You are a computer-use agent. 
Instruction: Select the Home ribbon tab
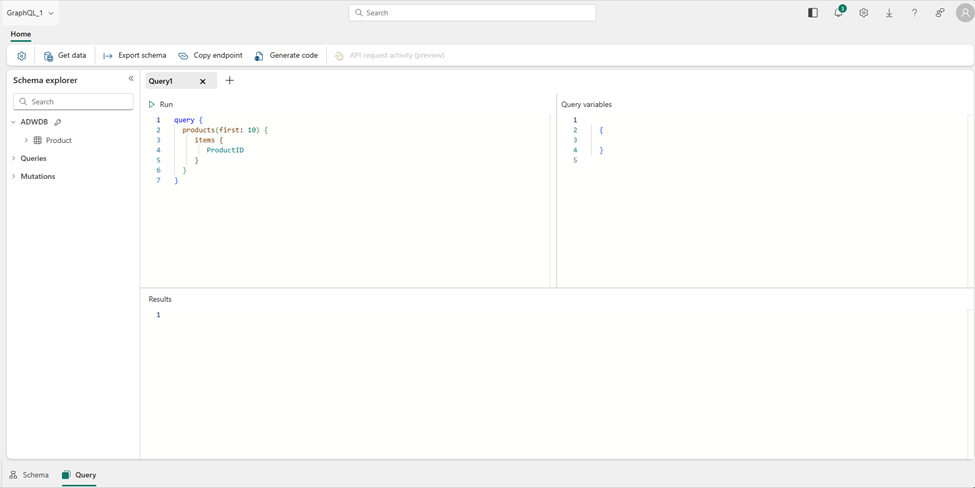coord(20,34)
